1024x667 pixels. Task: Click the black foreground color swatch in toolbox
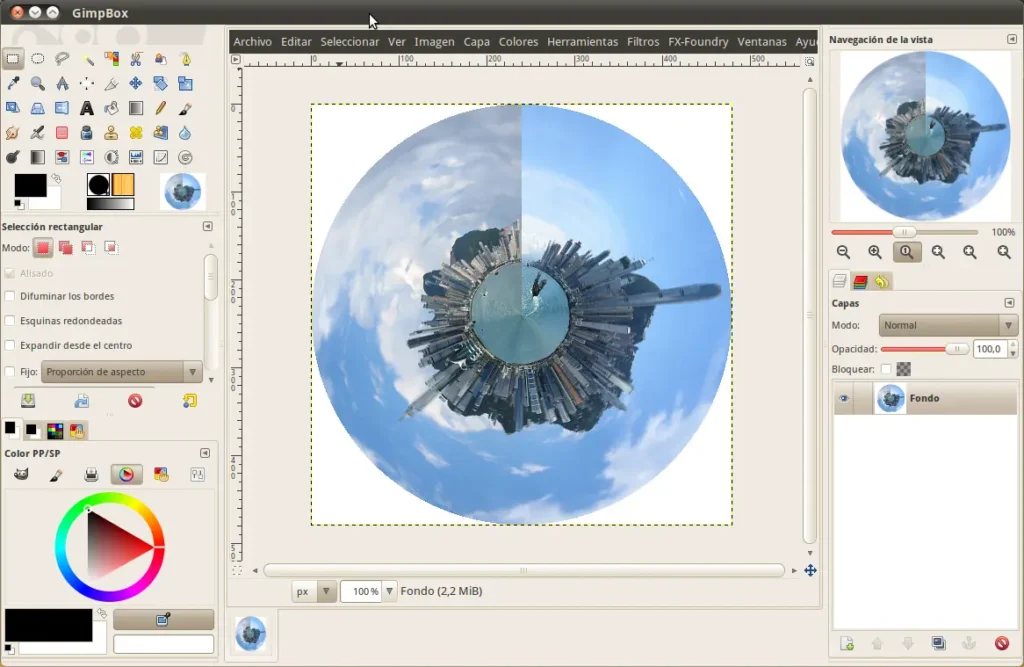tap(29, 185)
